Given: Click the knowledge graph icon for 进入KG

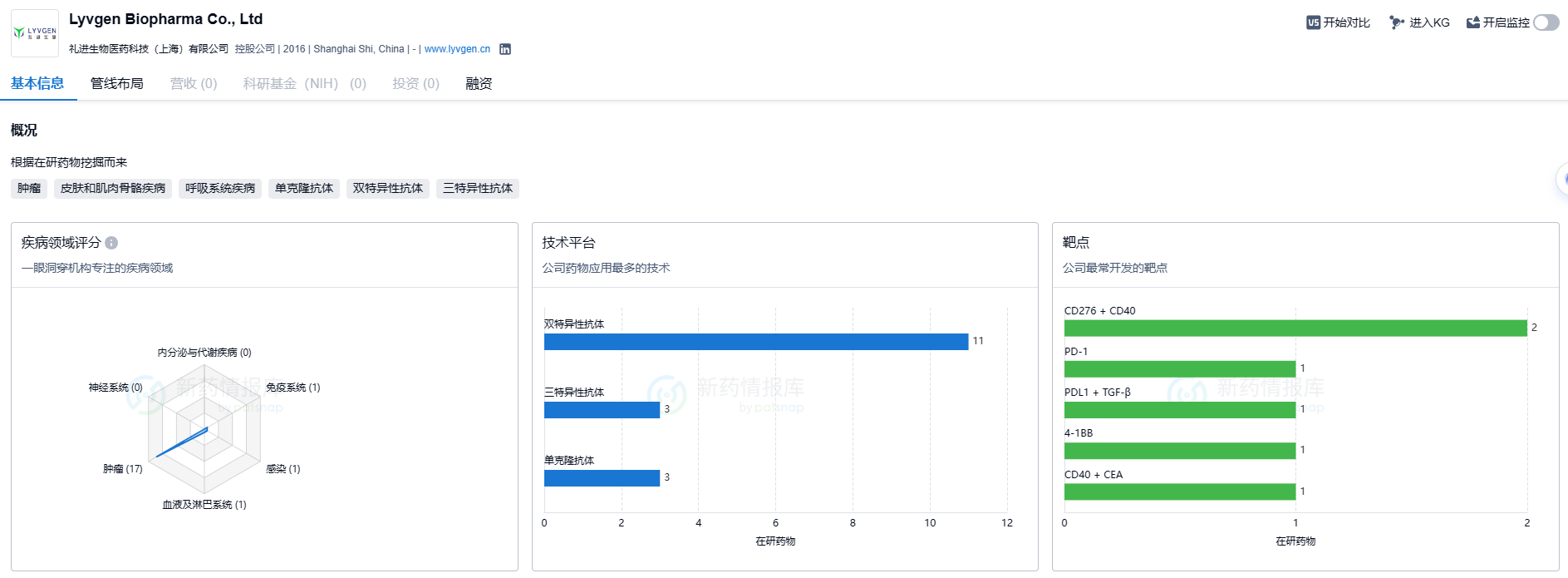Looking at the screenshot, I should point(1397,22).
